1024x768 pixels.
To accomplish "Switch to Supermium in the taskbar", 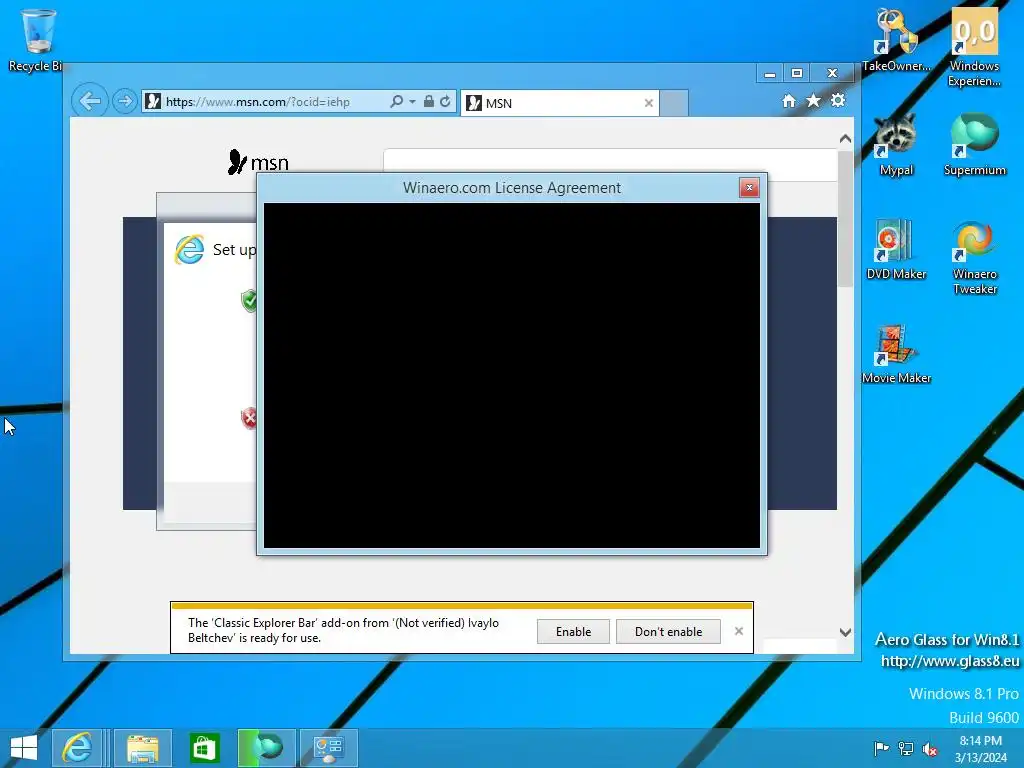I will pyautogui.click(x=266, y=748).
